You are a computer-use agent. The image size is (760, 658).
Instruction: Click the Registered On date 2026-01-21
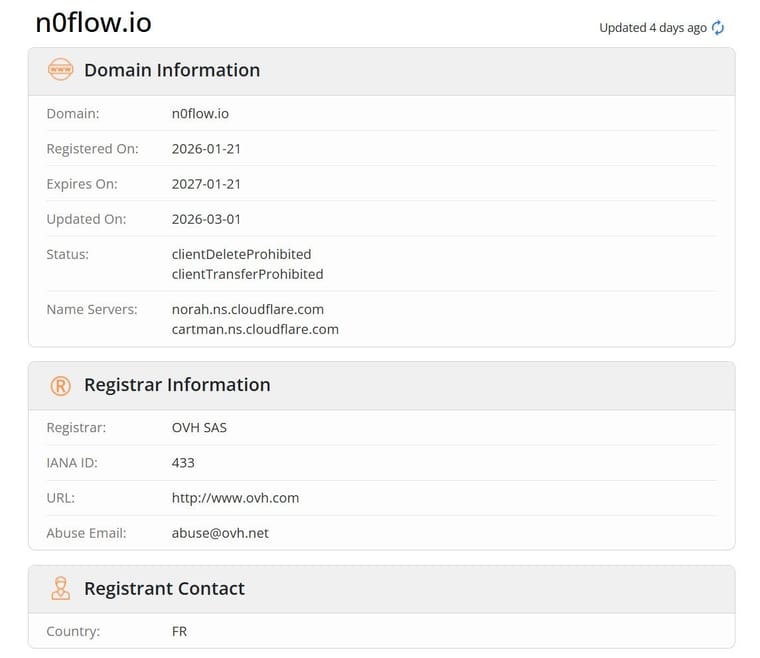tap(206, 149)
